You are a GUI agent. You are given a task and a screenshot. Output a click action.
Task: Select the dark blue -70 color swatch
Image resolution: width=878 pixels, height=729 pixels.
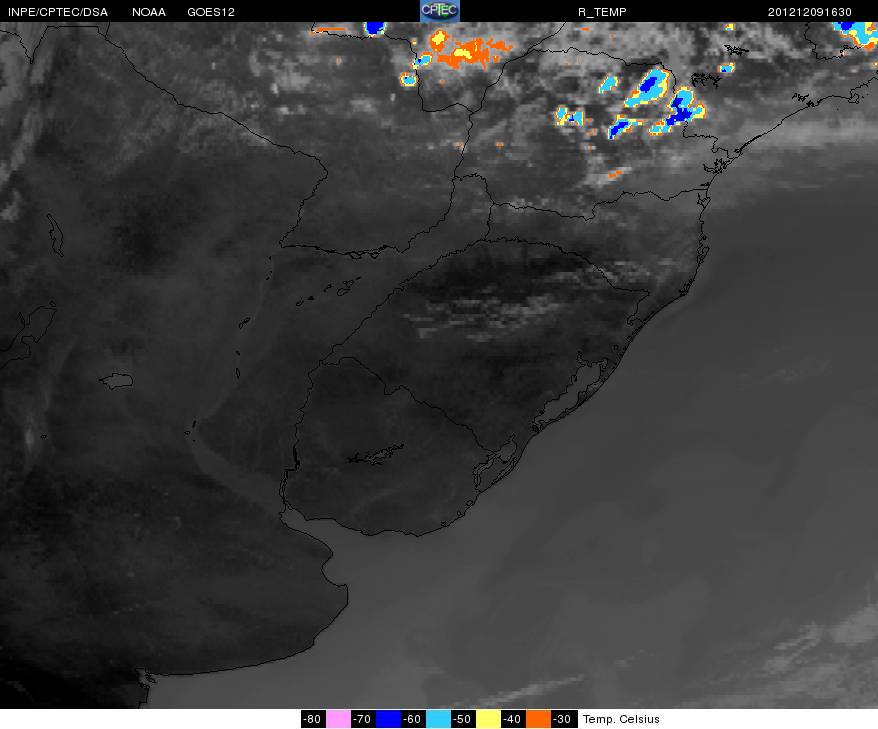coord(388,719)
